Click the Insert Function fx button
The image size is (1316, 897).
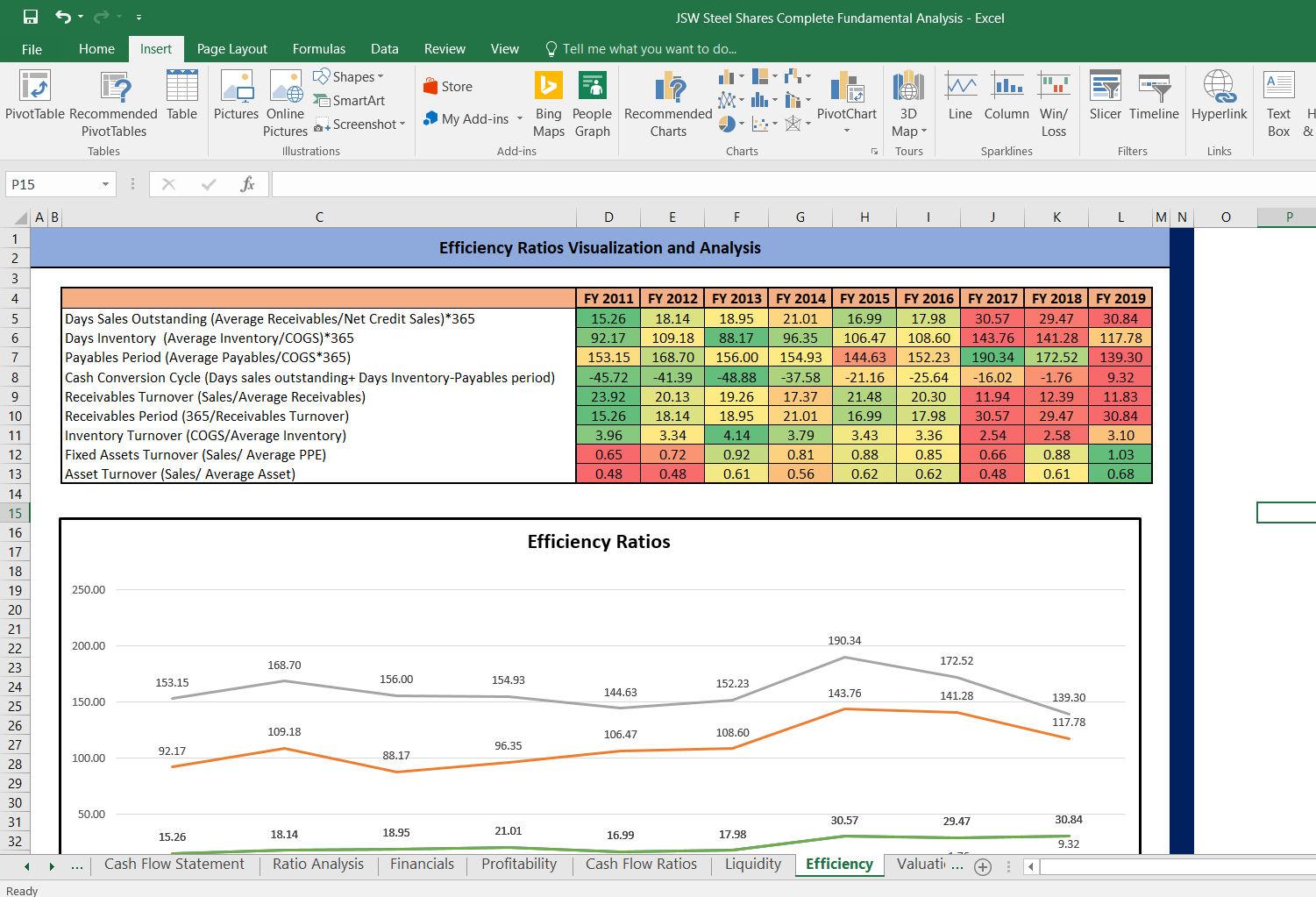[247, 184]
